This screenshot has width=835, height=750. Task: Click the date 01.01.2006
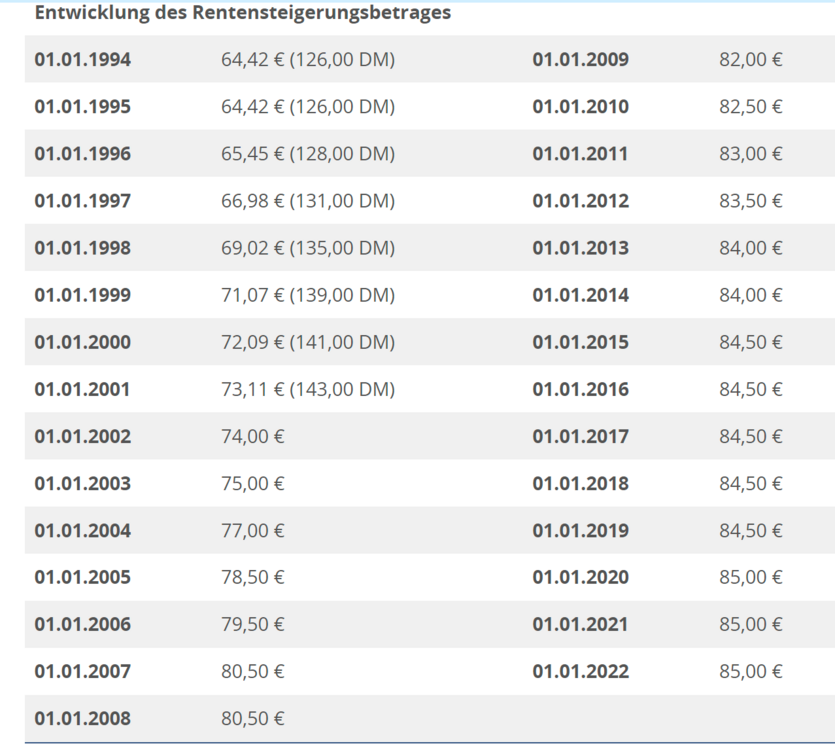(x=83, y=624)
